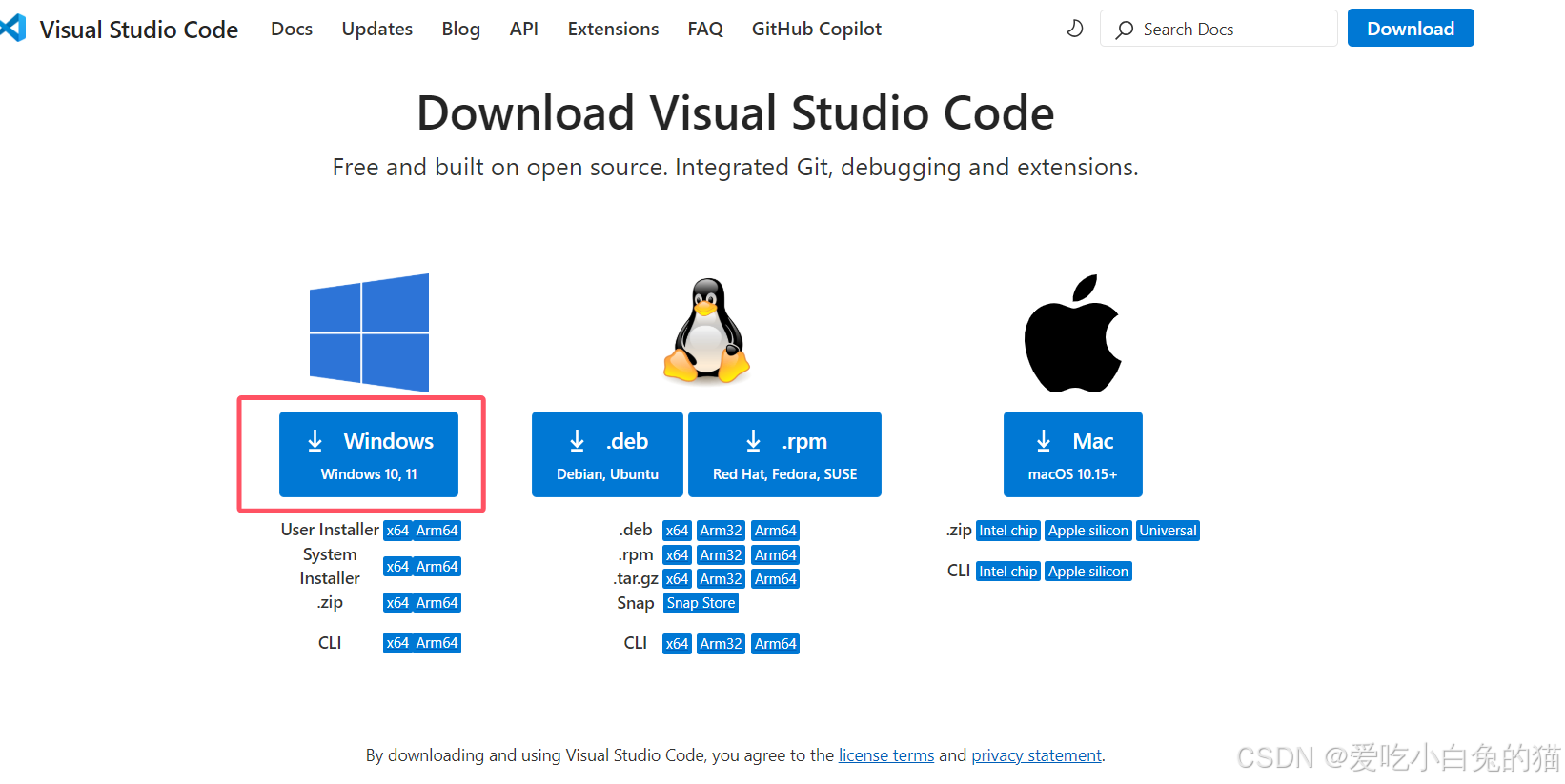Open the Updates page

click(377, 29)
